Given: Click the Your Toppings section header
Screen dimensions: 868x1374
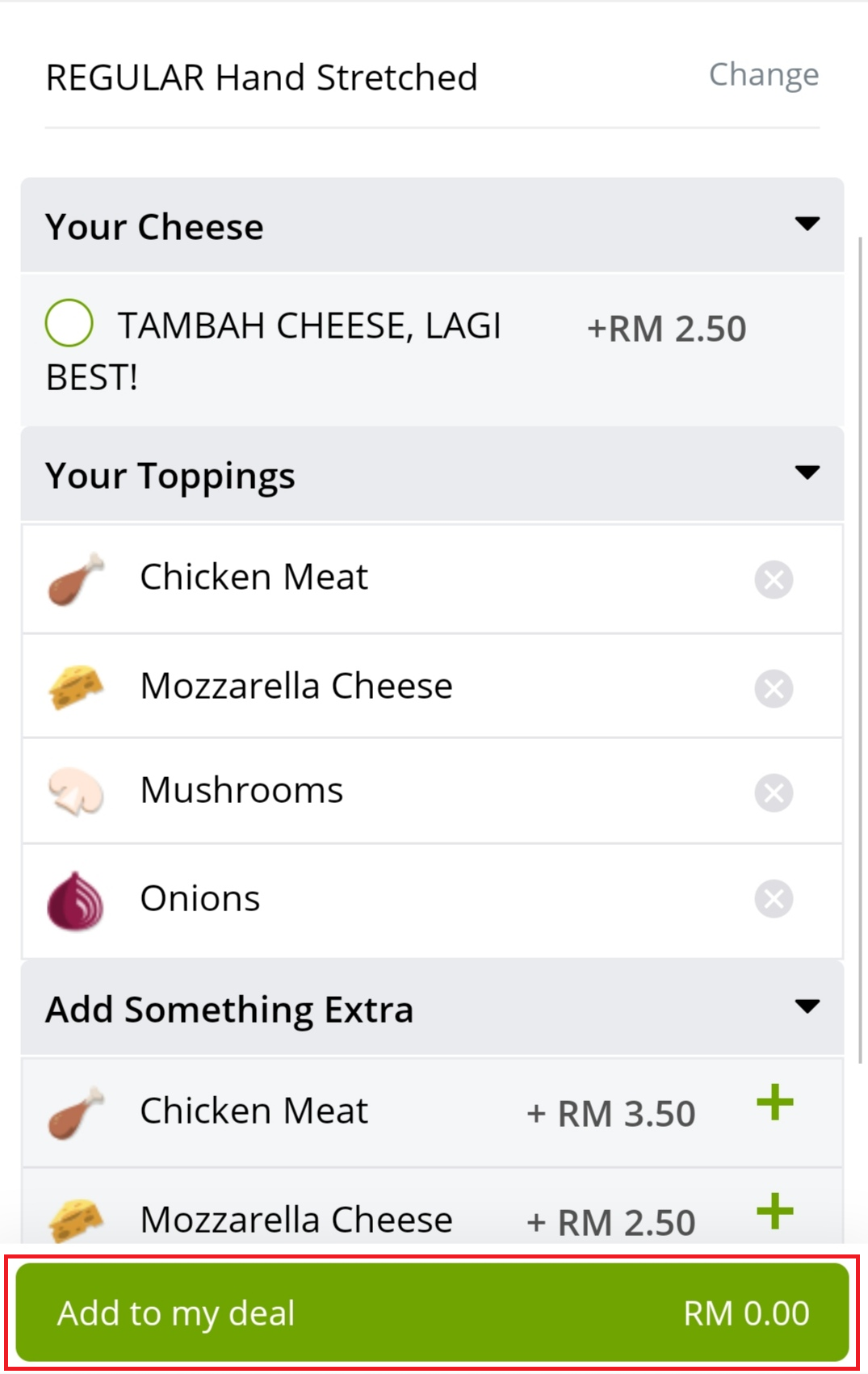Looking at the screenshot, I should click(x=170, y=476).
